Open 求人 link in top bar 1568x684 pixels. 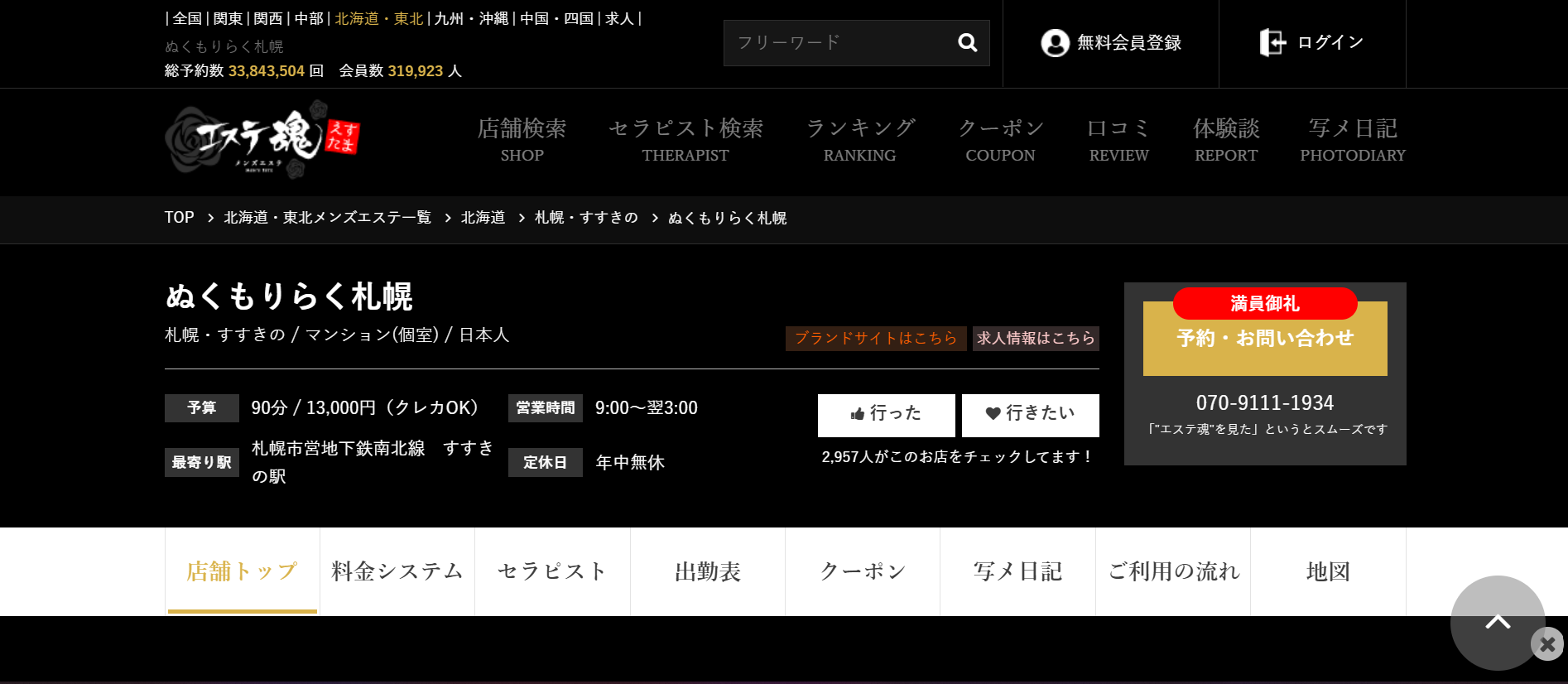[x=619, y=18]
